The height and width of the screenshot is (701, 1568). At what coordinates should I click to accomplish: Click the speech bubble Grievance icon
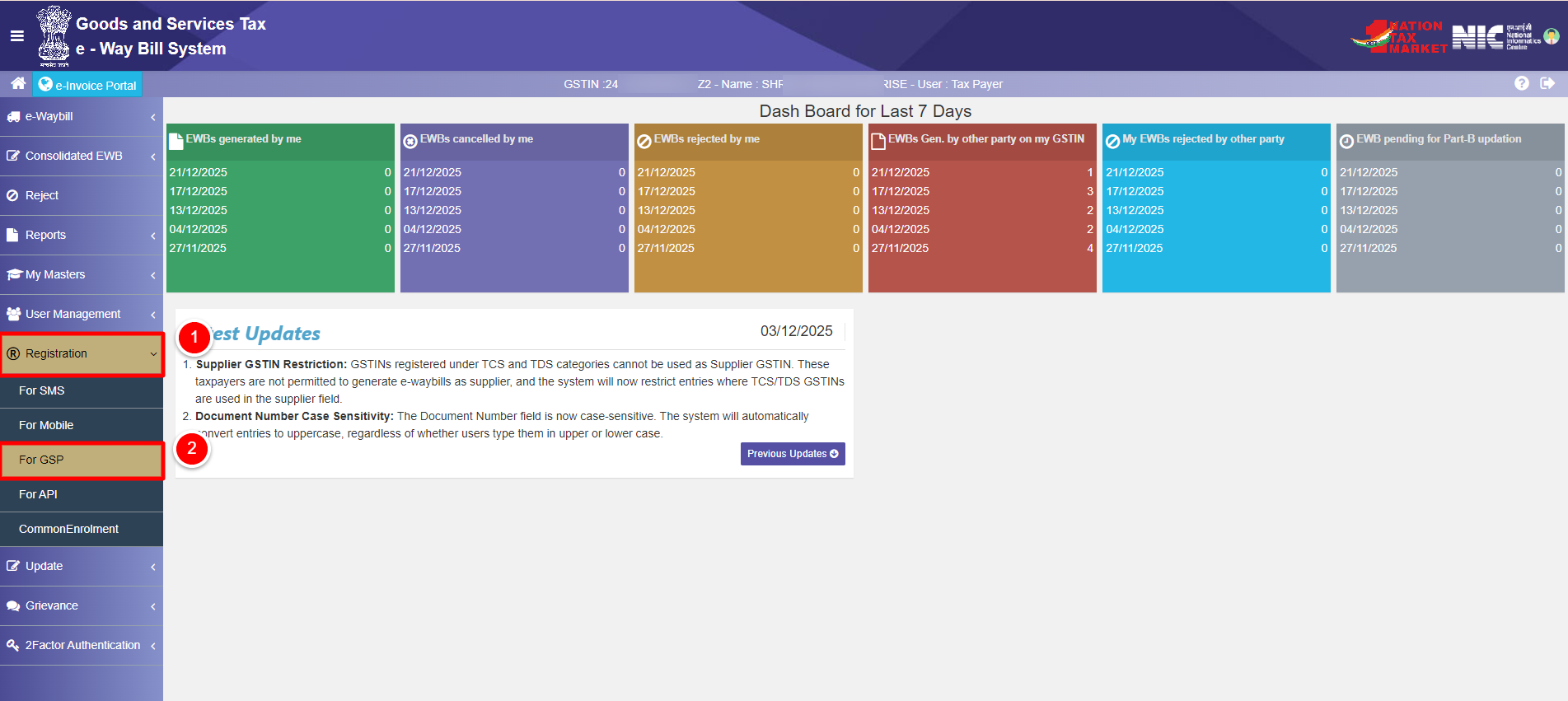pyautogui.click(x=13, y=605)
